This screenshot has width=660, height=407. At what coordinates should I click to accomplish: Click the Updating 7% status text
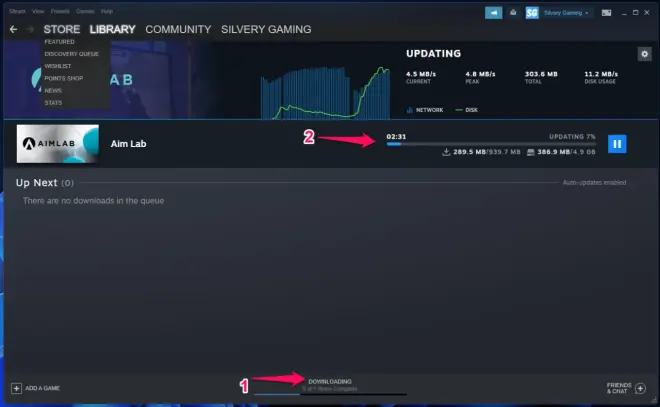[x=572, y=136]
